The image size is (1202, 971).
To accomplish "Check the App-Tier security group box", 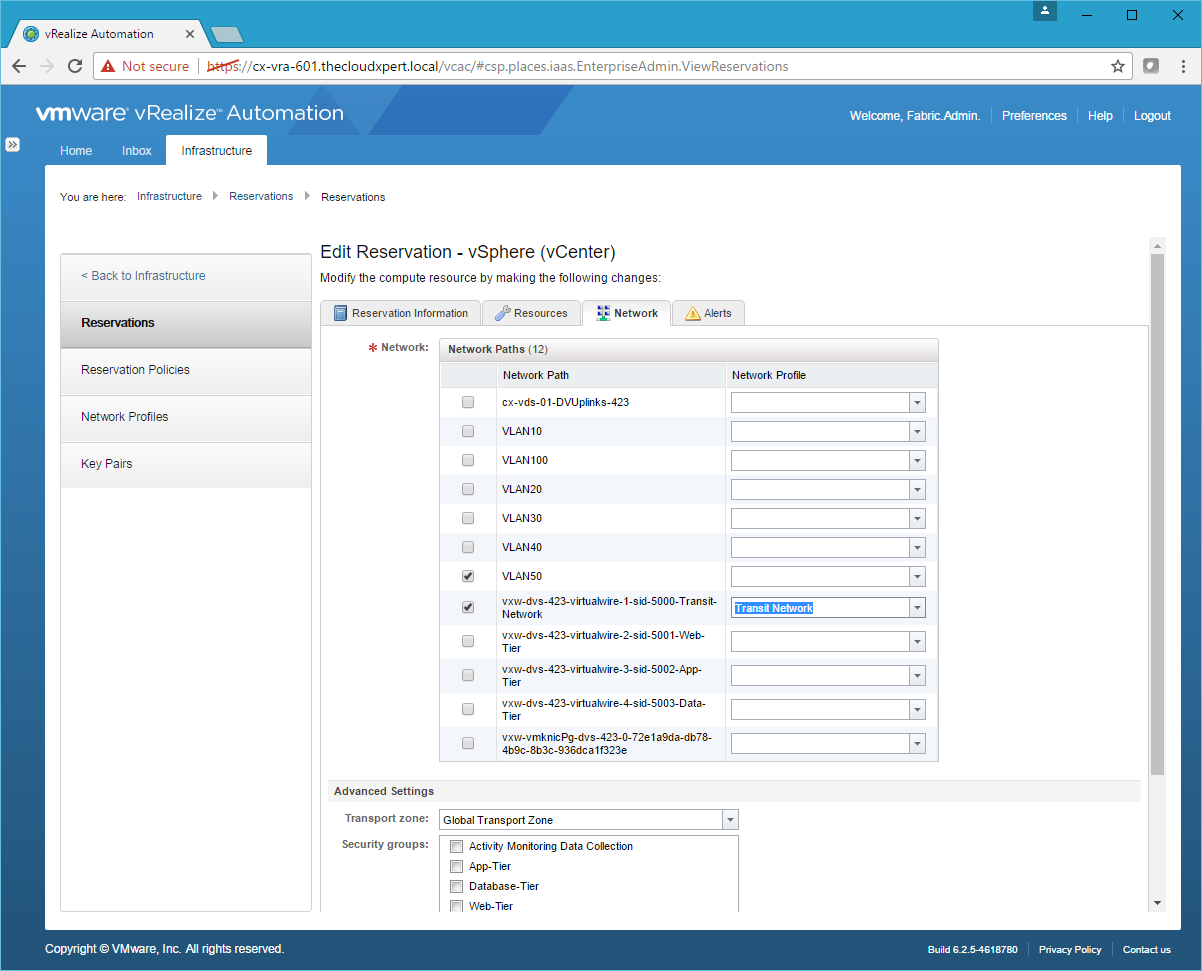I will [x=457, y=867].
